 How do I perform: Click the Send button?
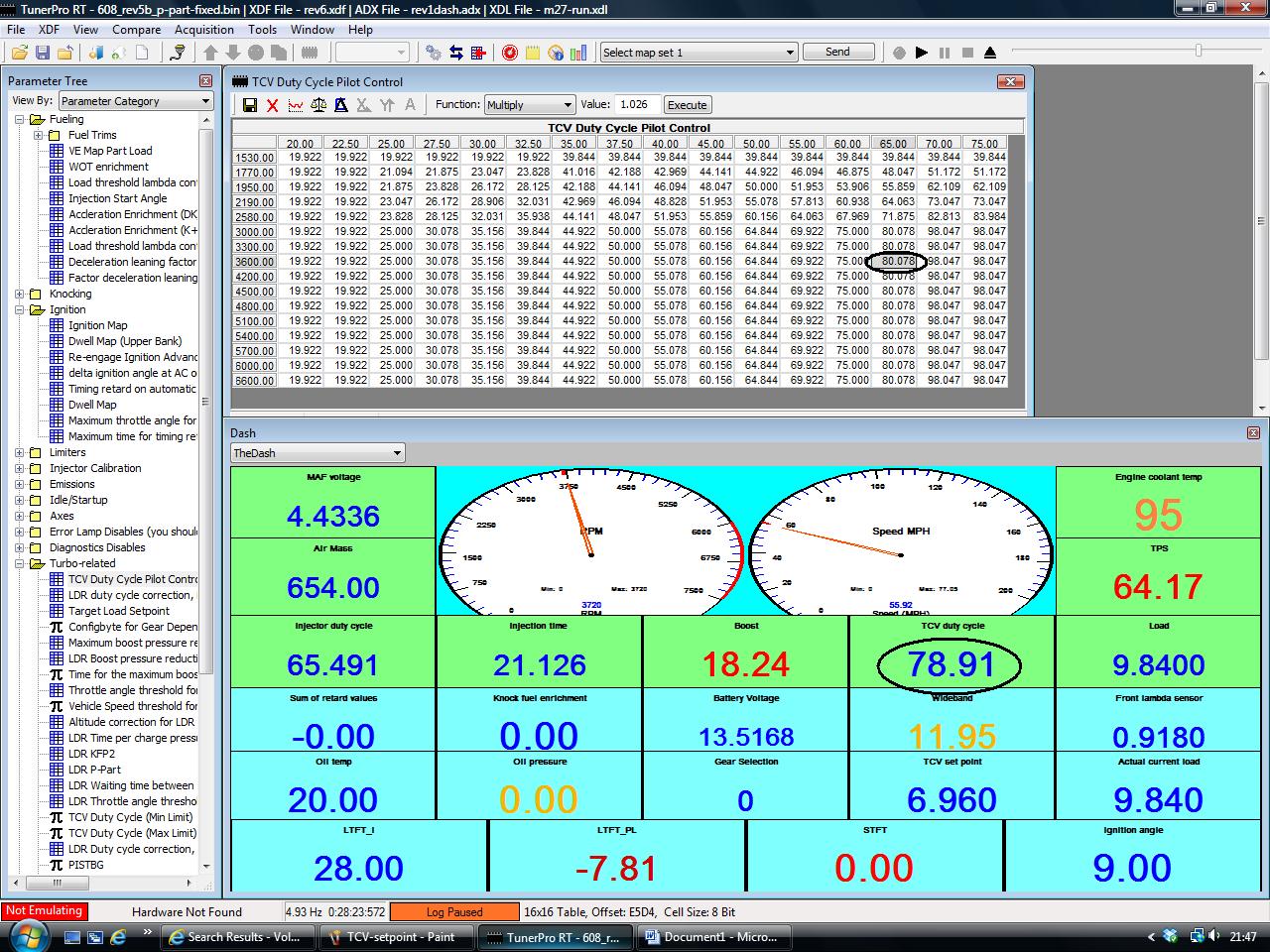tap(837, 52)
